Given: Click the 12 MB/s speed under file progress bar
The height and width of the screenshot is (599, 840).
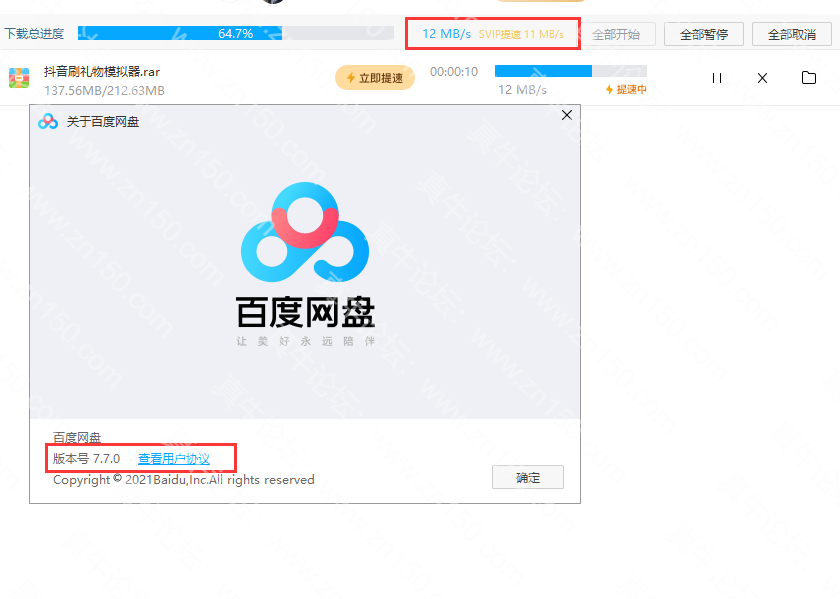Looking at the screenshot, I should pyautogui.click(x=522, y=89).
